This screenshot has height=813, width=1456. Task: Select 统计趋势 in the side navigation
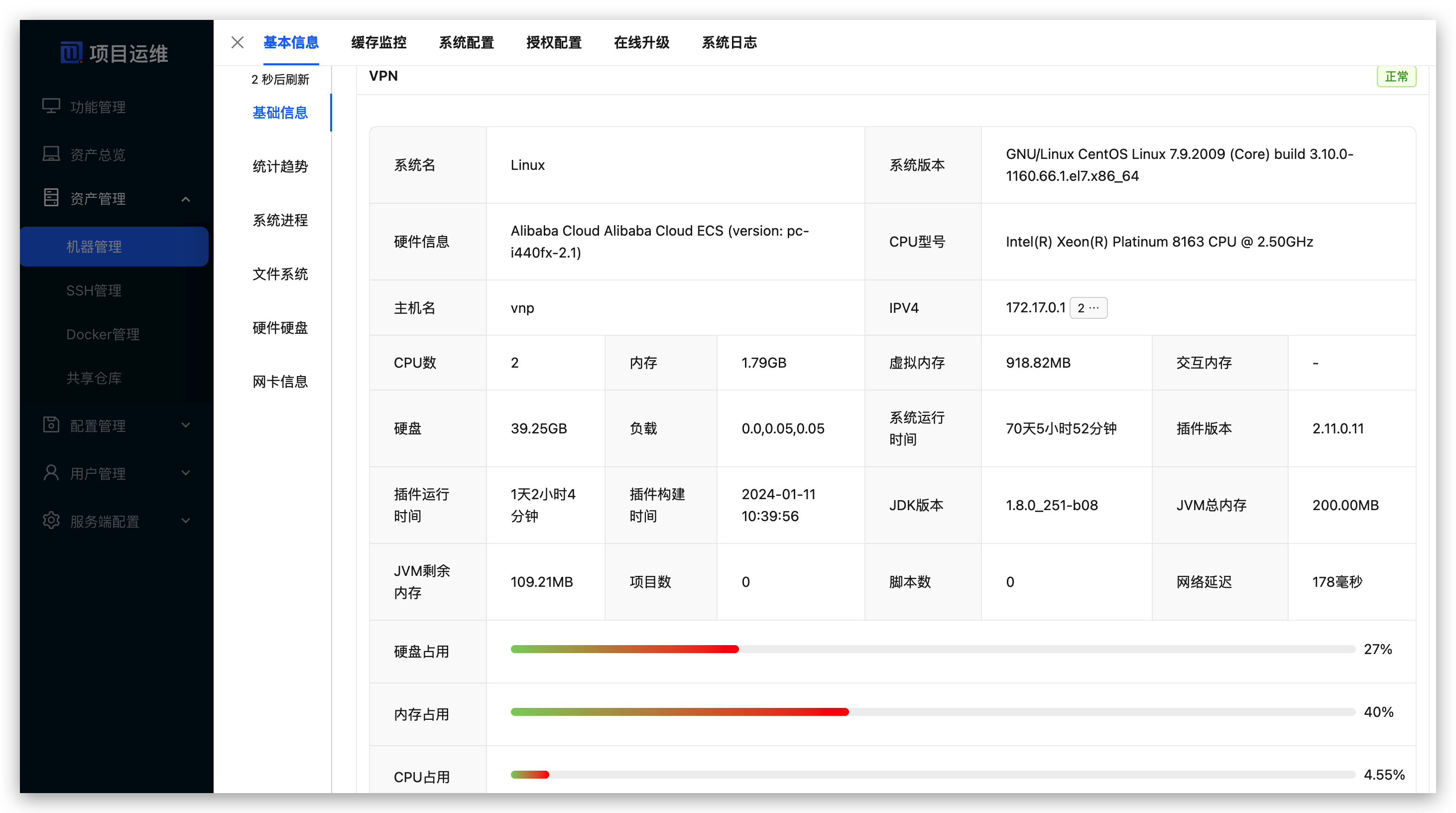(x=280, y=166)
